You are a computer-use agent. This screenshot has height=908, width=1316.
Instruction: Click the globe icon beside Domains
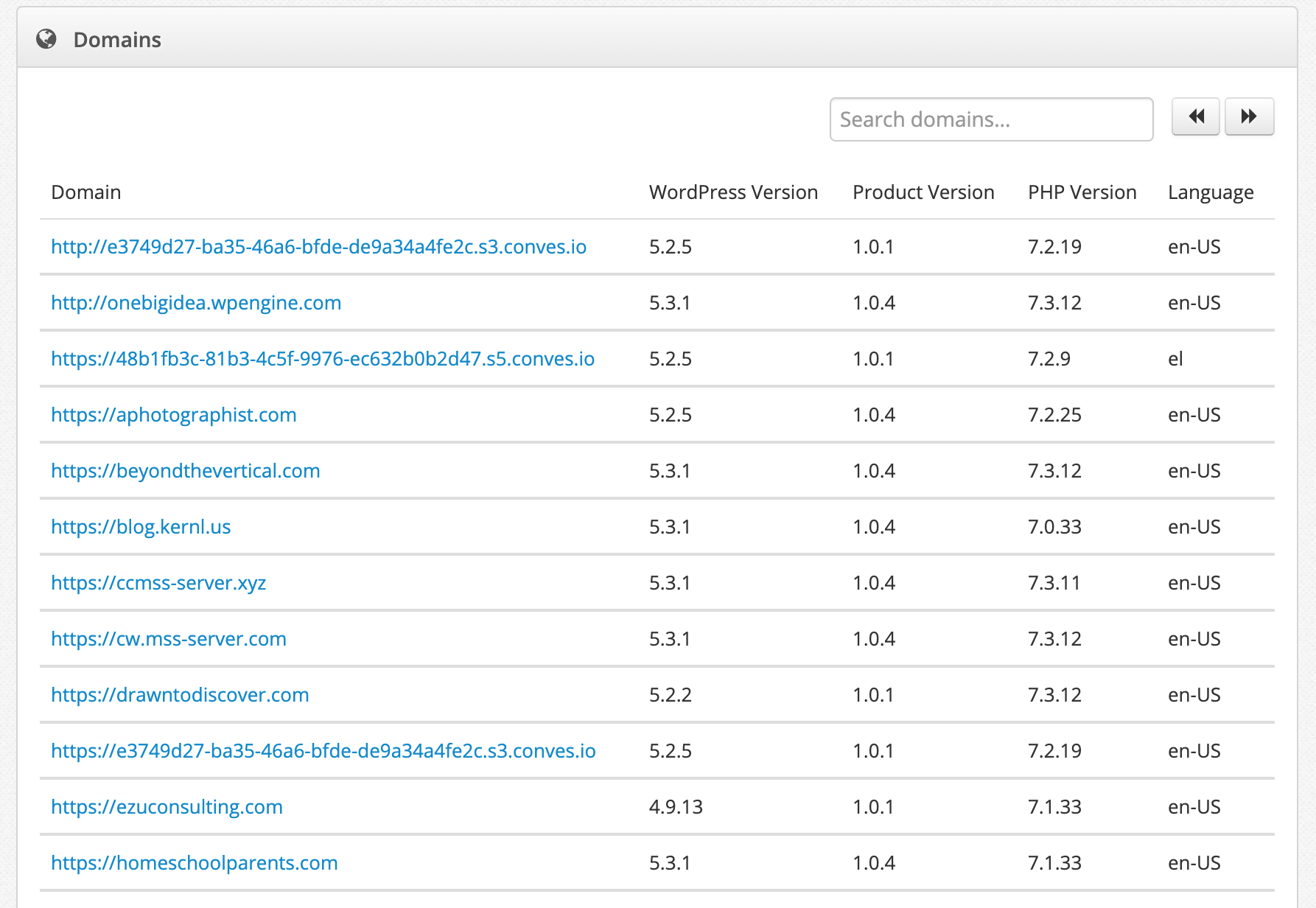tap(46, 39)
